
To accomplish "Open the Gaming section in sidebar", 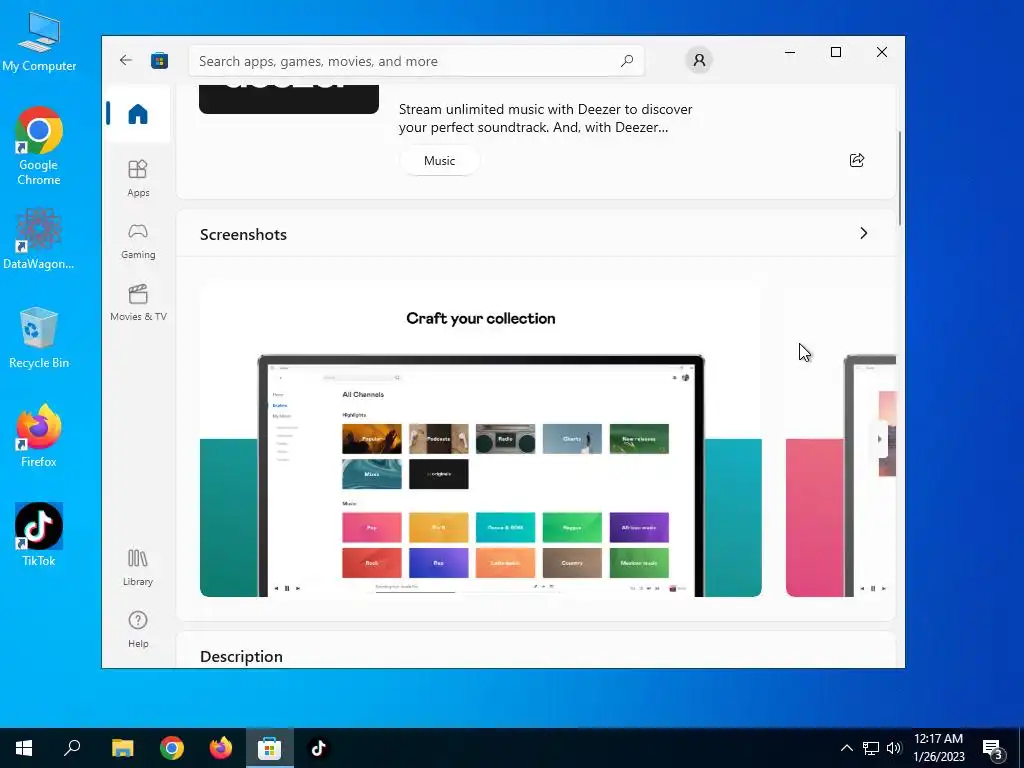I will coord(138,240).
